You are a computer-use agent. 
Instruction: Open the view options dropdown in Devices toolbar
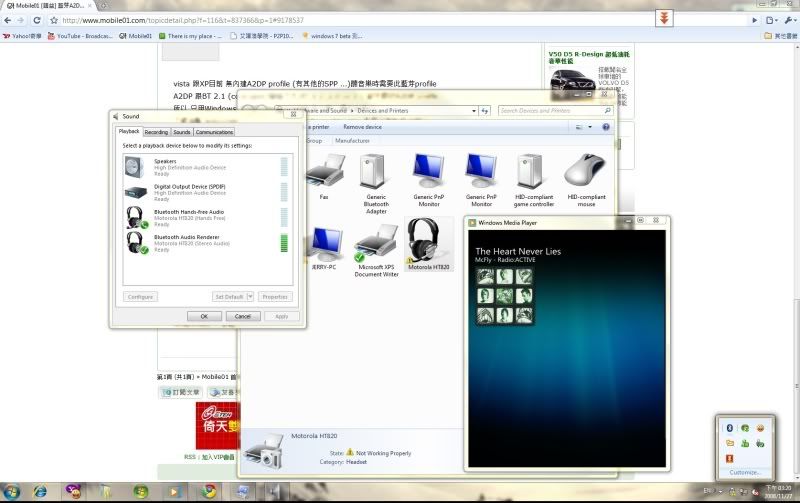(590, 128)
